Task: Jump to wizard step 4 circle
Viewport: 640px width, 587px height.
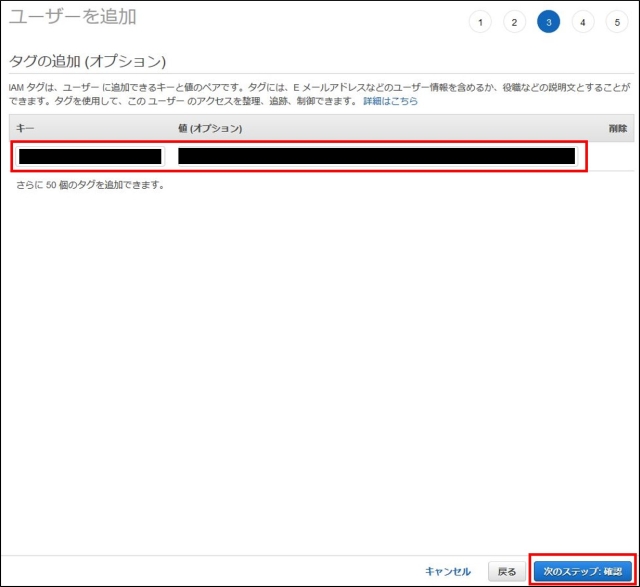Action: (x=583, y=22)
